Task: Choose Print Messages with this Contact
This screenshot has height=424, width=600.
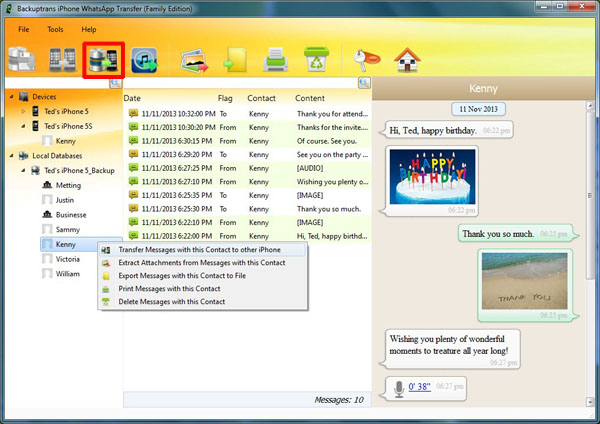Action: tap(203, 289)
